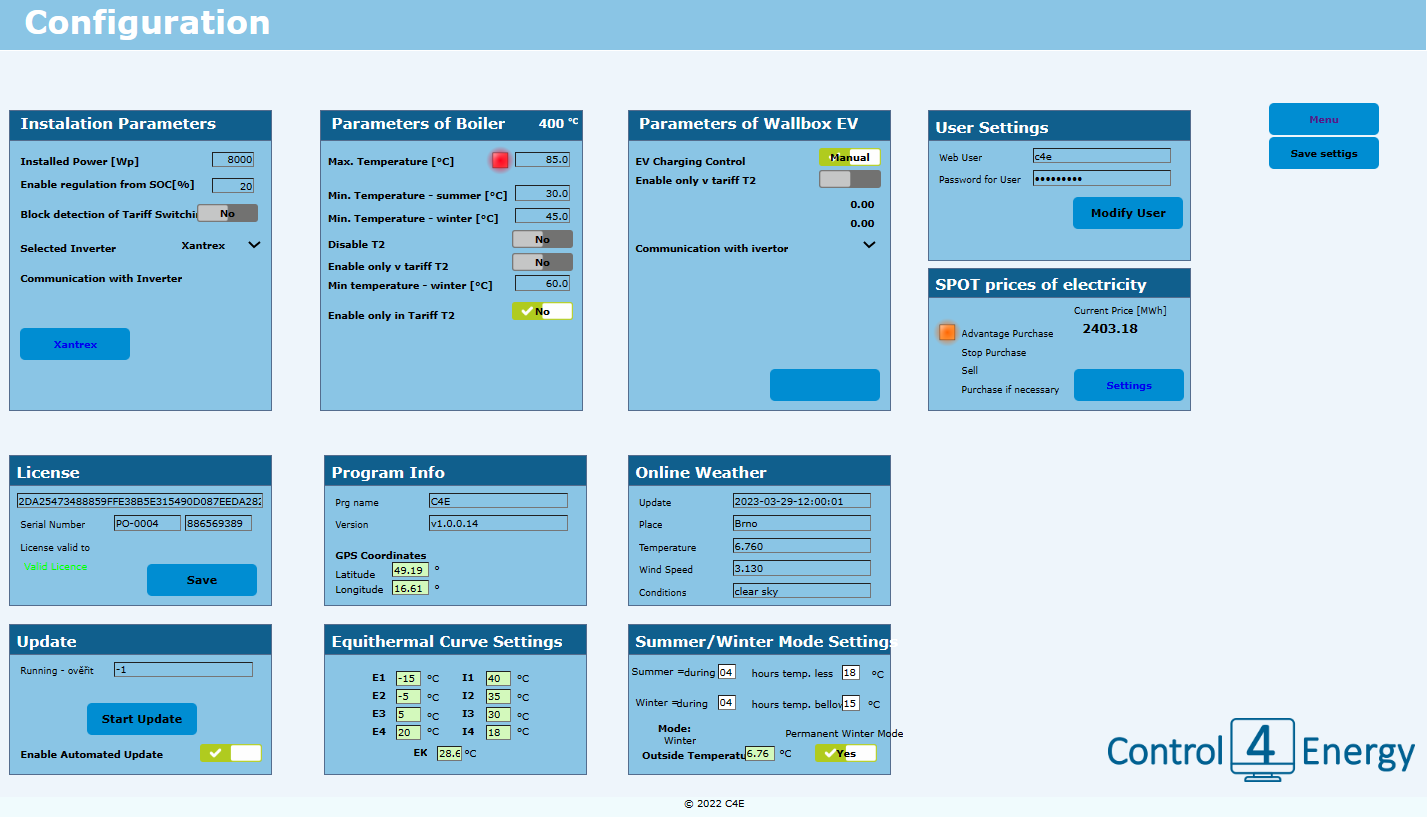1427x817 pixels.
Task: Click the red Max Temperature alarm indicator
Action: click(x=499, y=160)
